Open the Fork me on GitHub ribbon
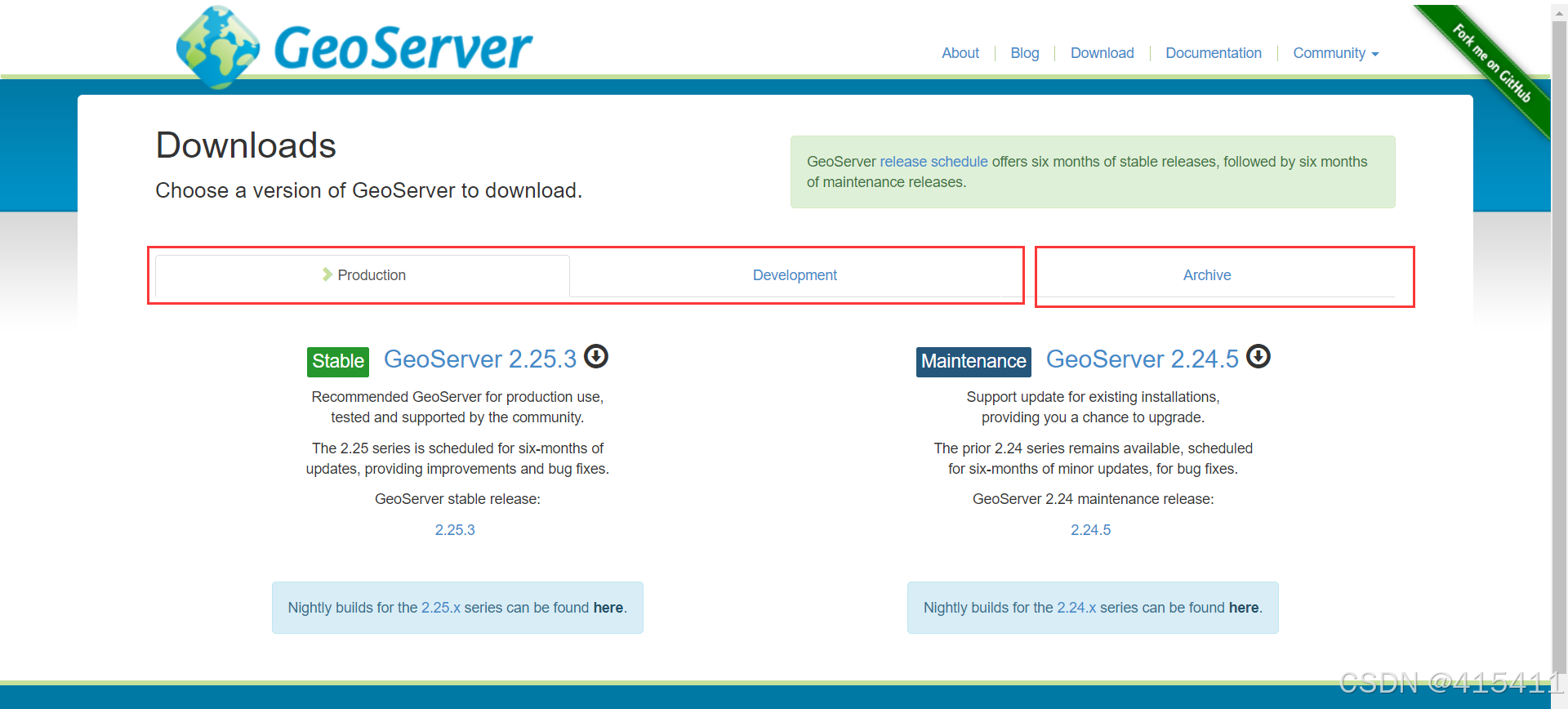 tap(1492, 63)
